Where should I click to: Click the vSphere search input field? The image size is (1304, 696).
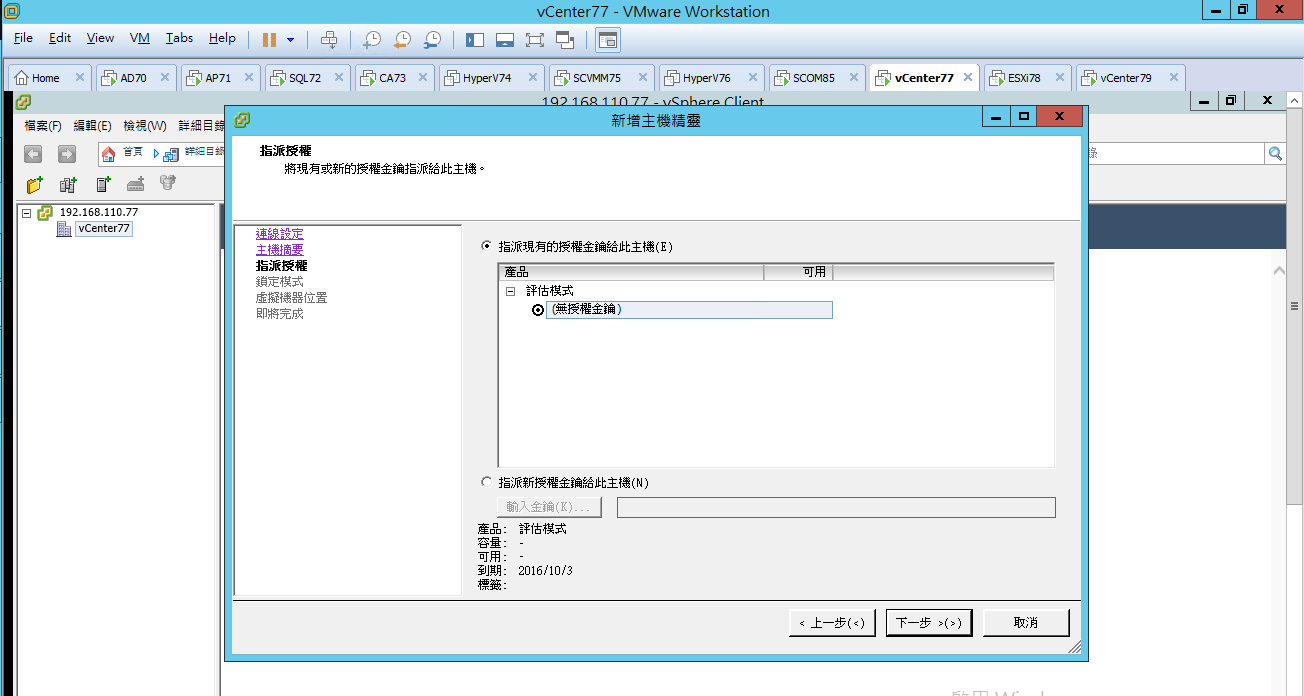(x=1175, y=153)
